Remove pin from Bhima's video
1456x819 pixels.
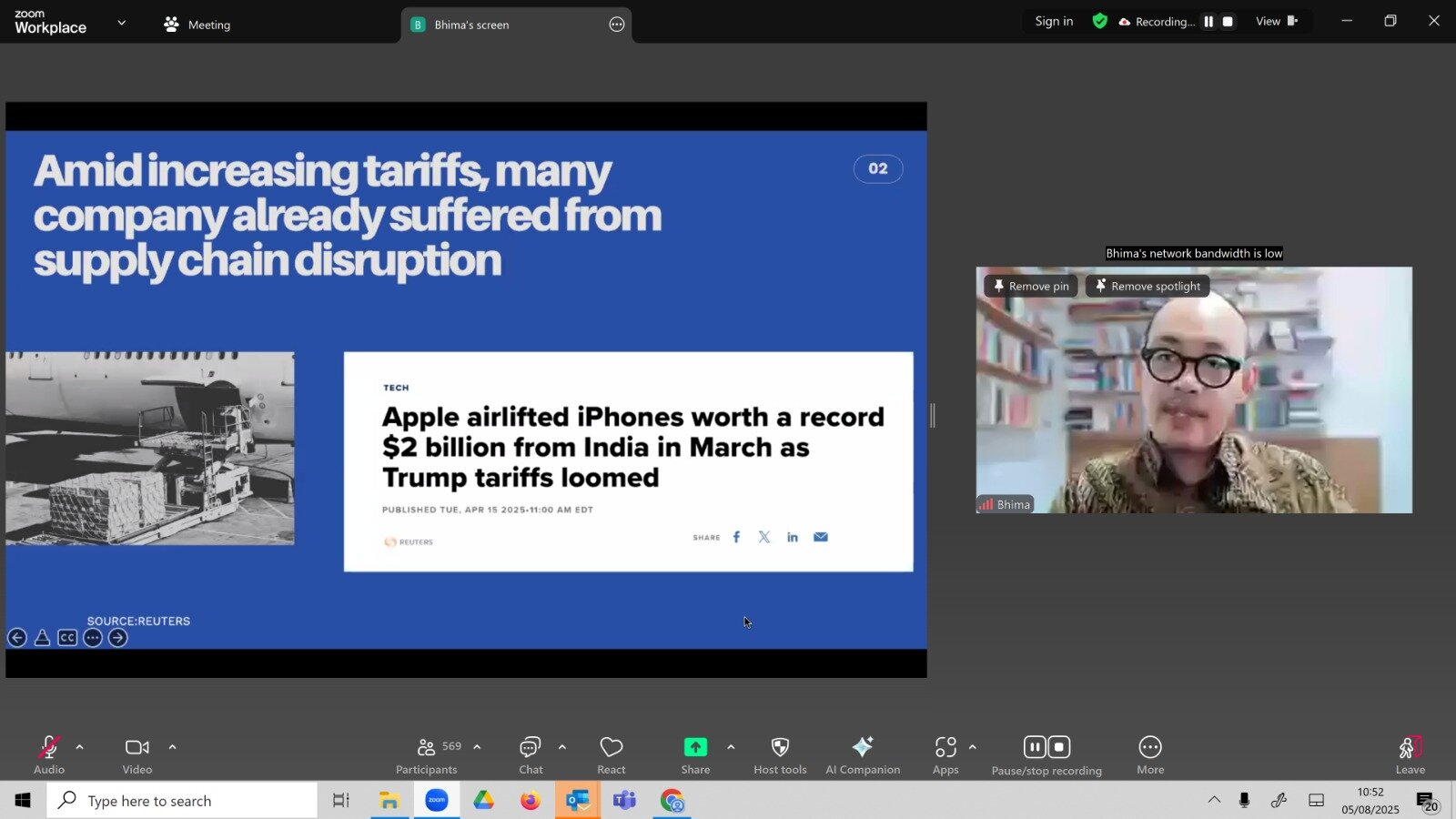click(1031, 286)
